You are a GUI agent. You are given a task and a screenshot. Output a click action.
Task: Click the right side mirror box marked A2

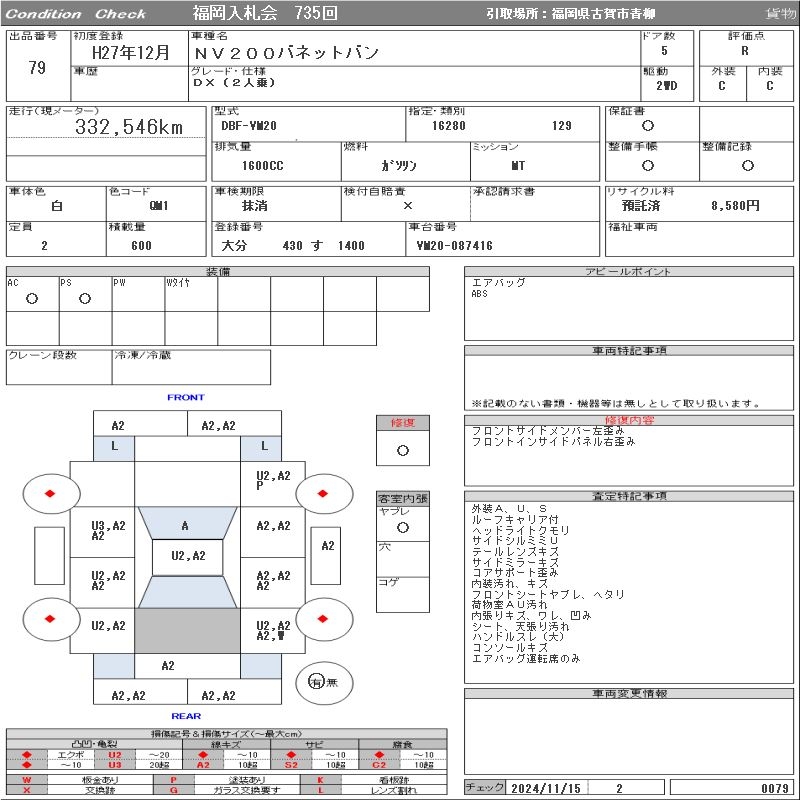click(326, 556)
